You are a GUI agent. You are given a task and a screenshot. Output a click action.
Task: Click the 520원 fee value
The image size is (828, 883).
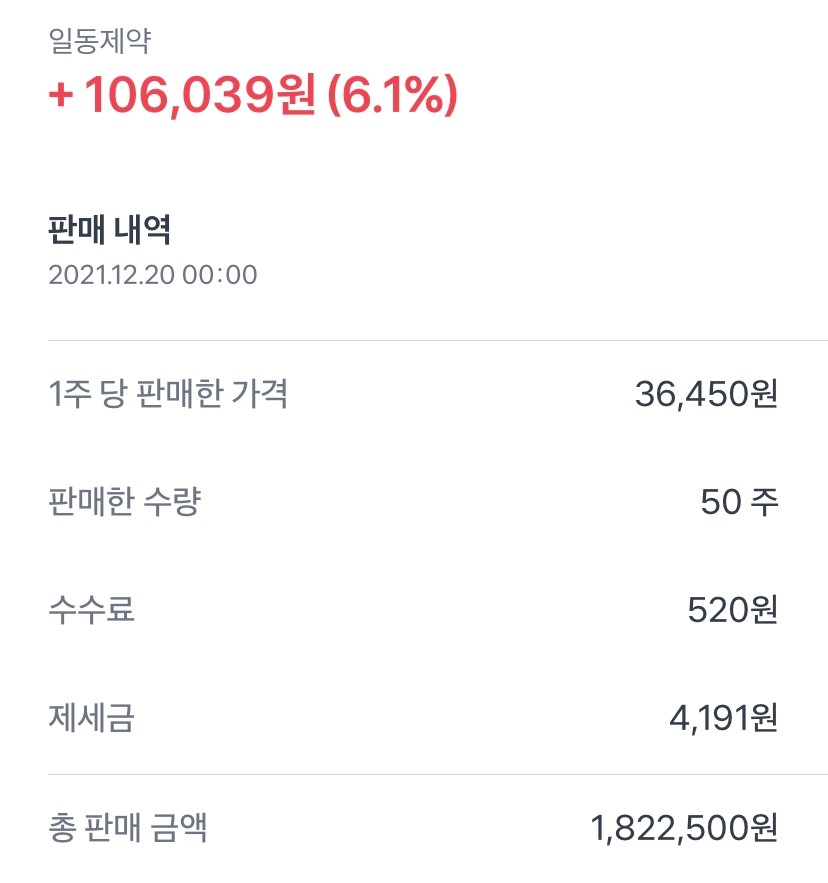tap(732, 609)
